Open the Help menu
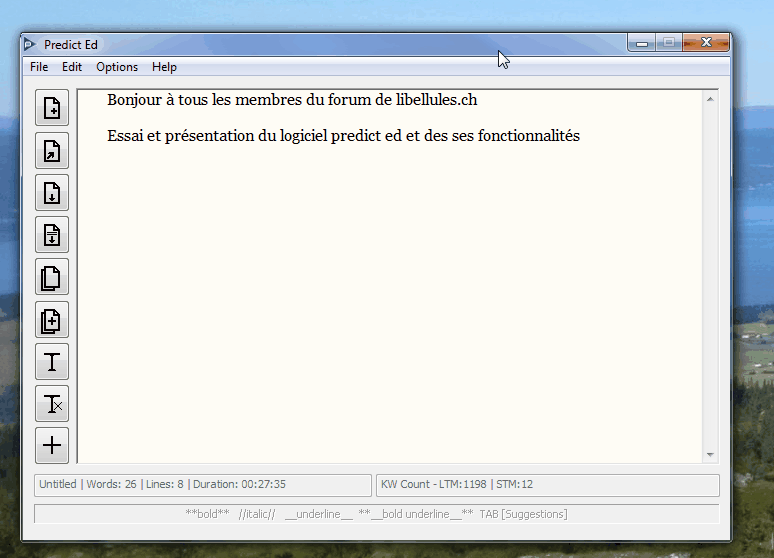774x558 pixels. [164, 67]
